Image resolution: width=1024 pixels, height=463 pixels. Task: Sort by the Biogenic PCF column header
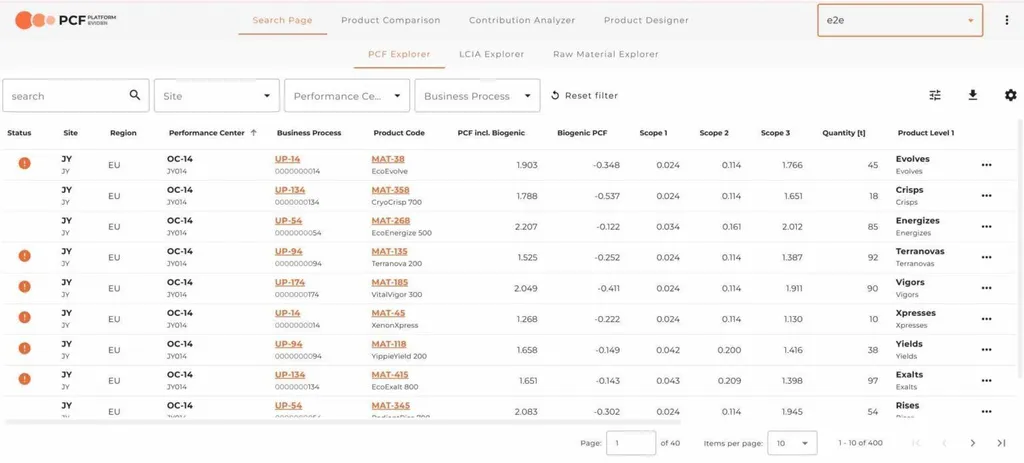coord(582,133)
